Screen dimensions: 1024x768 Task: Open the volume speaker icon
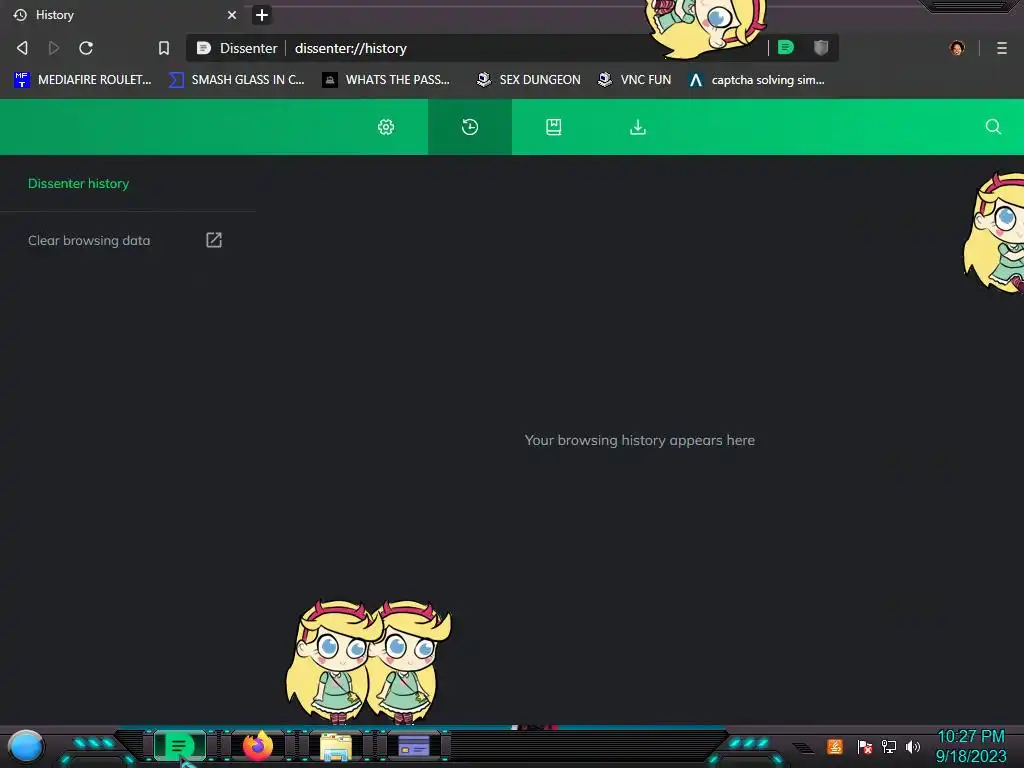[913, 746]
